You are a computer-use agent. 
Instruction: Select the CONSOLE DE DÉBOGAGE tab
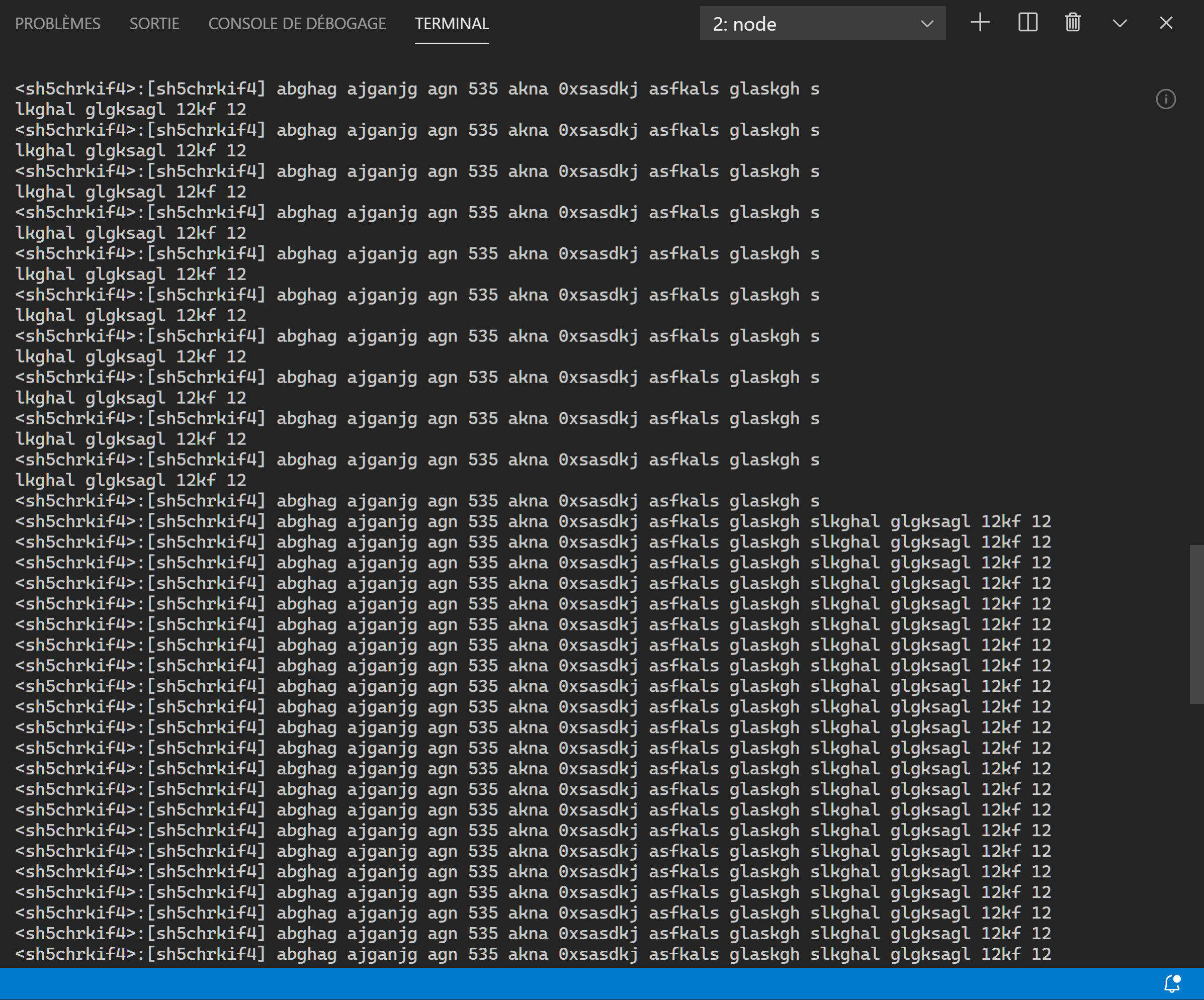pyautogui.click(x=297, y=24)
